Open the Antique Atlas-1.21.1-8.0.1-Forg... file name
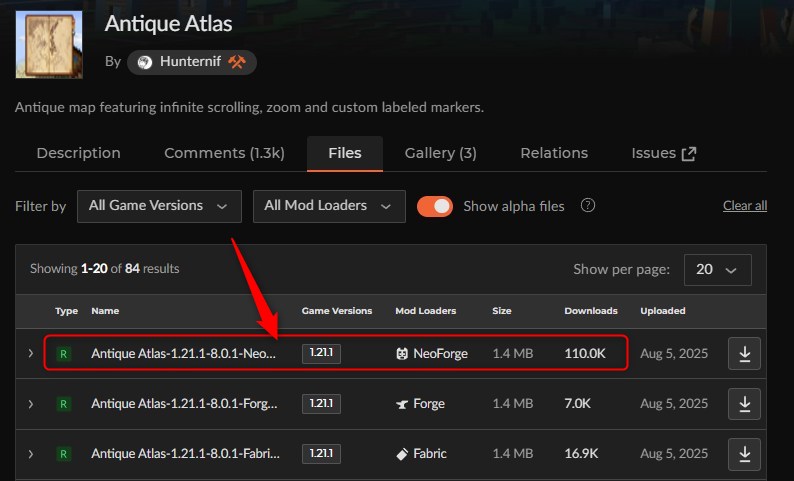The width and height of the screenshot is (794, 481). click(x=184, y=404)
